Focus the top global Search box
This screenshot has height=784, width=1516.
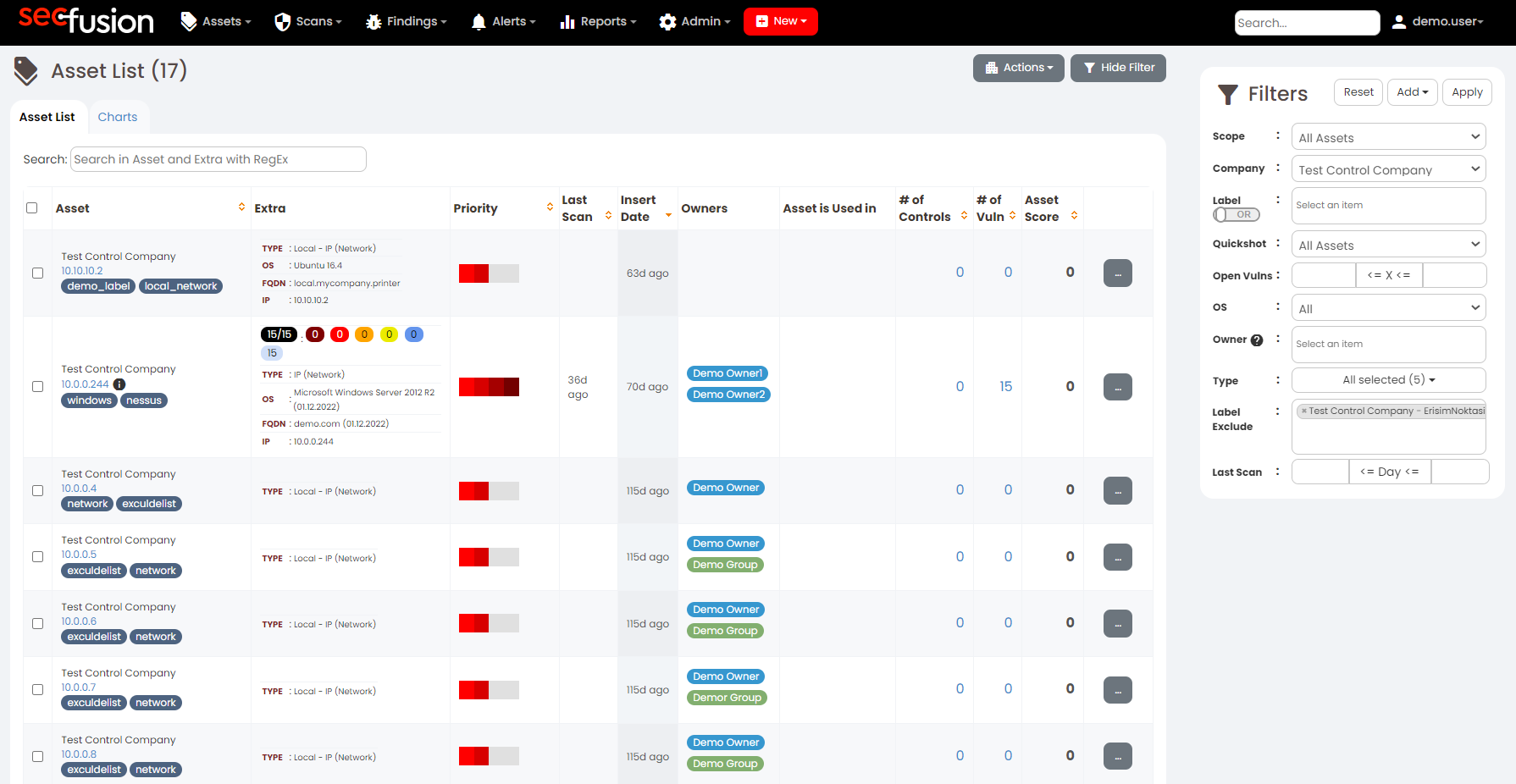(1307, 23)
